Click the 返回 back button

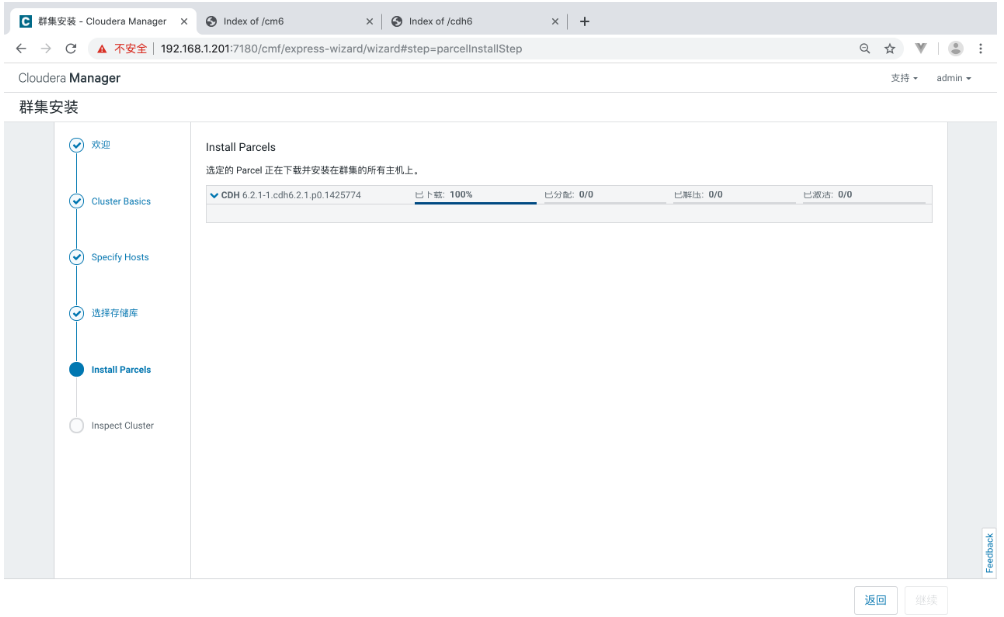tap(875, 600)
